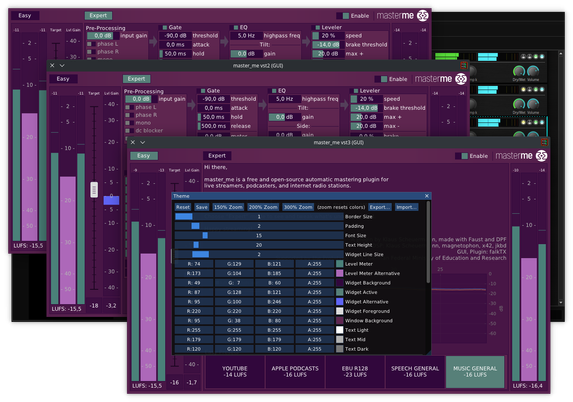
Task: Switch to Expert tab in vst3 window
Action: pyautogui.click(x=217, y=156)
